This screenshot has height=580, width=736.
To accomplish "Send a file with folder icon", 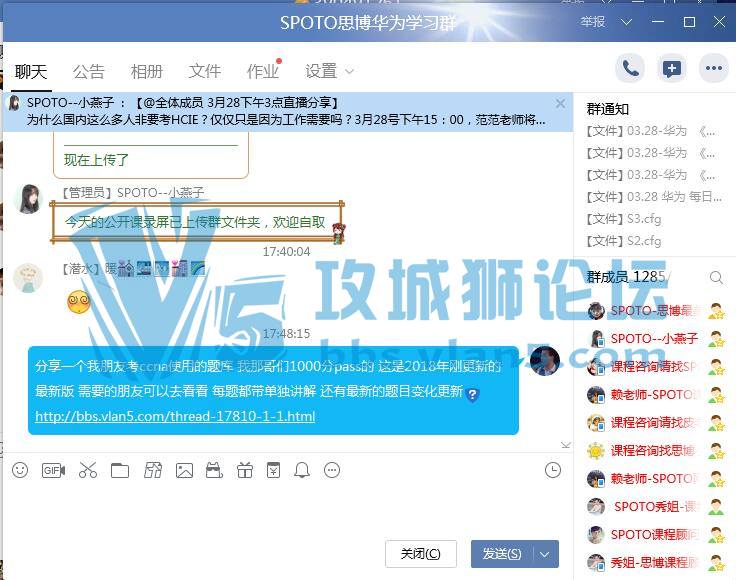I will coord(120,470).
